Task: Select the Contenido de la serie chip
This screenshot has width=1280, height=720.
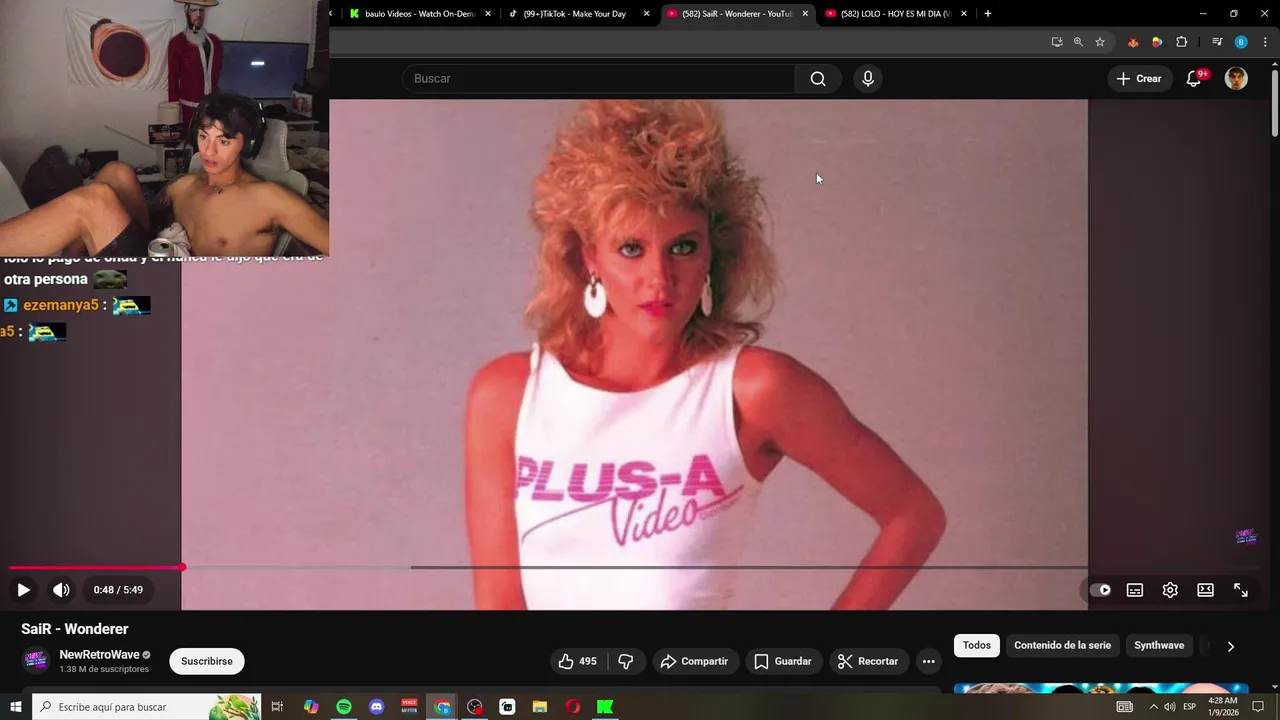Action: click(x=1062, y=645)
